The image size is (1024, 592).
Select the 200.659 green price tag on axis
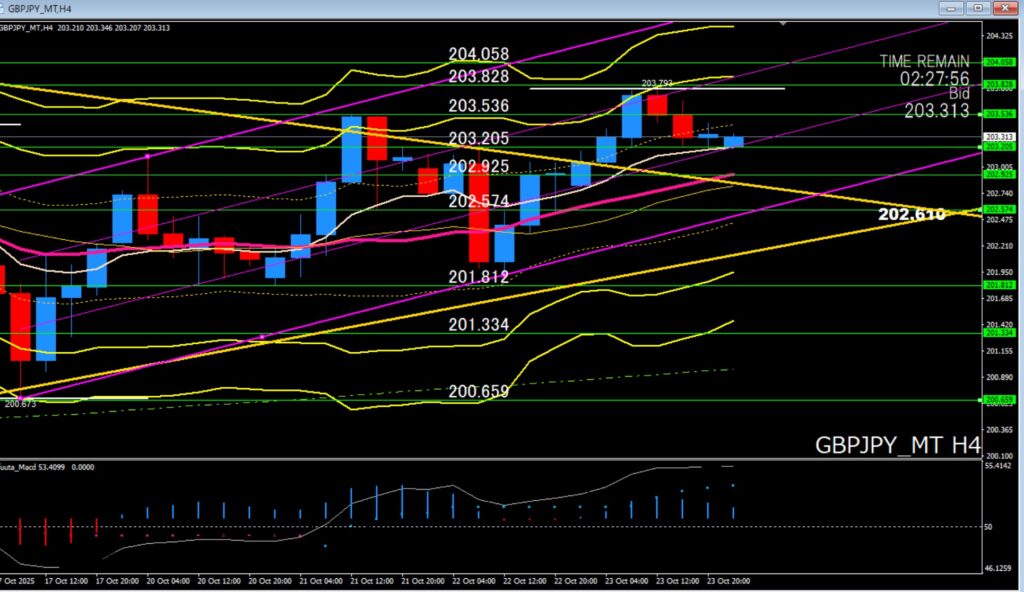(x=999, y=400)
